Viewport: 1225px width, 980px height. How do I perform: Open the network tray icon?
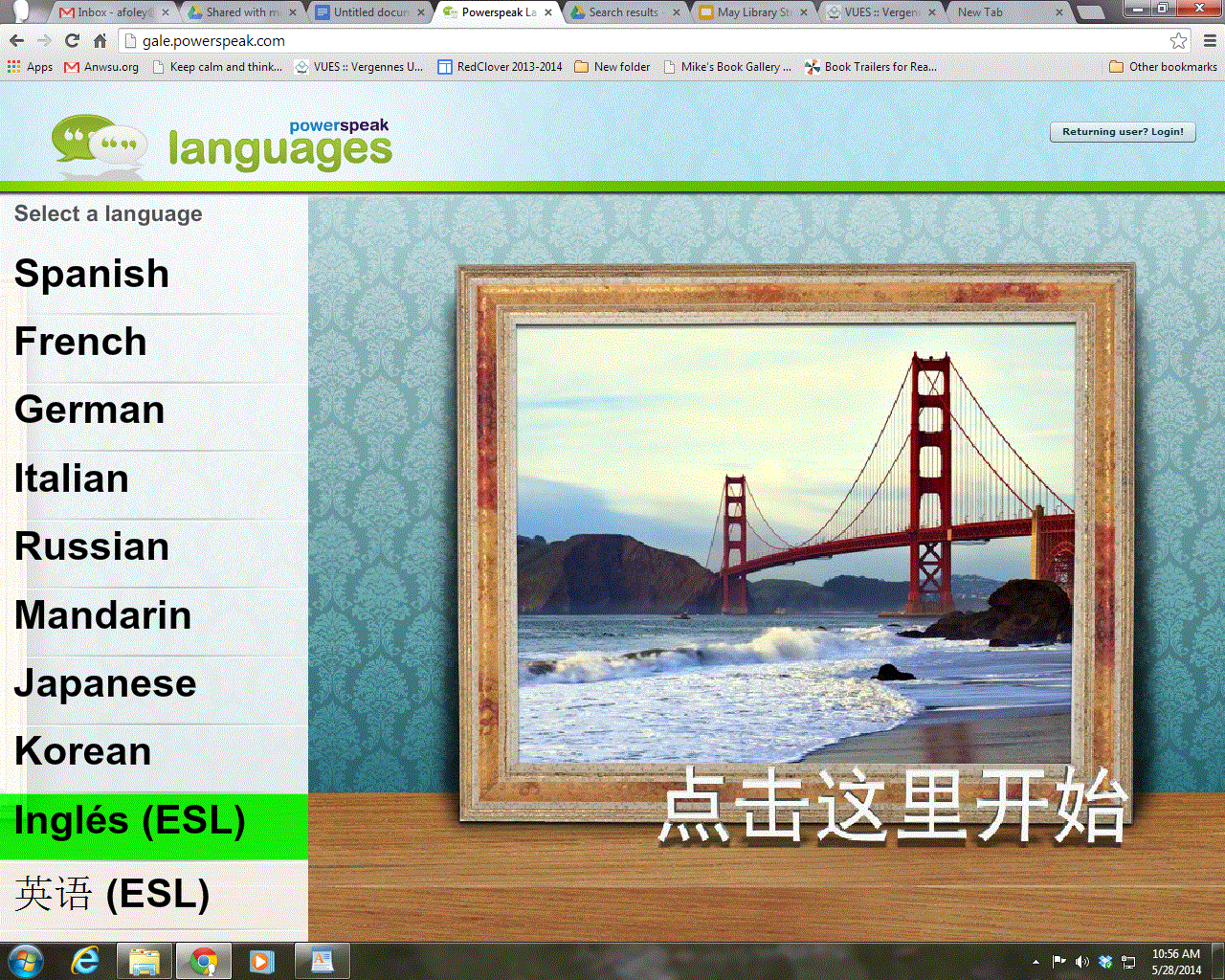point(1128,962)
